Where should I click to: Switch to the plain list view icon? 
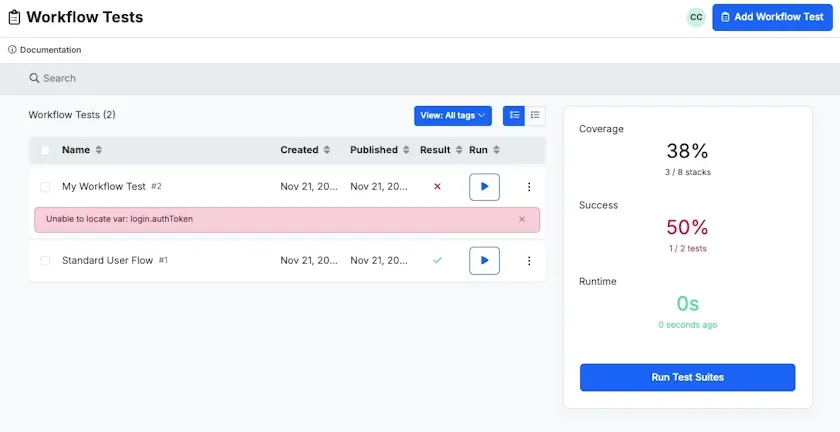point(535,115)
